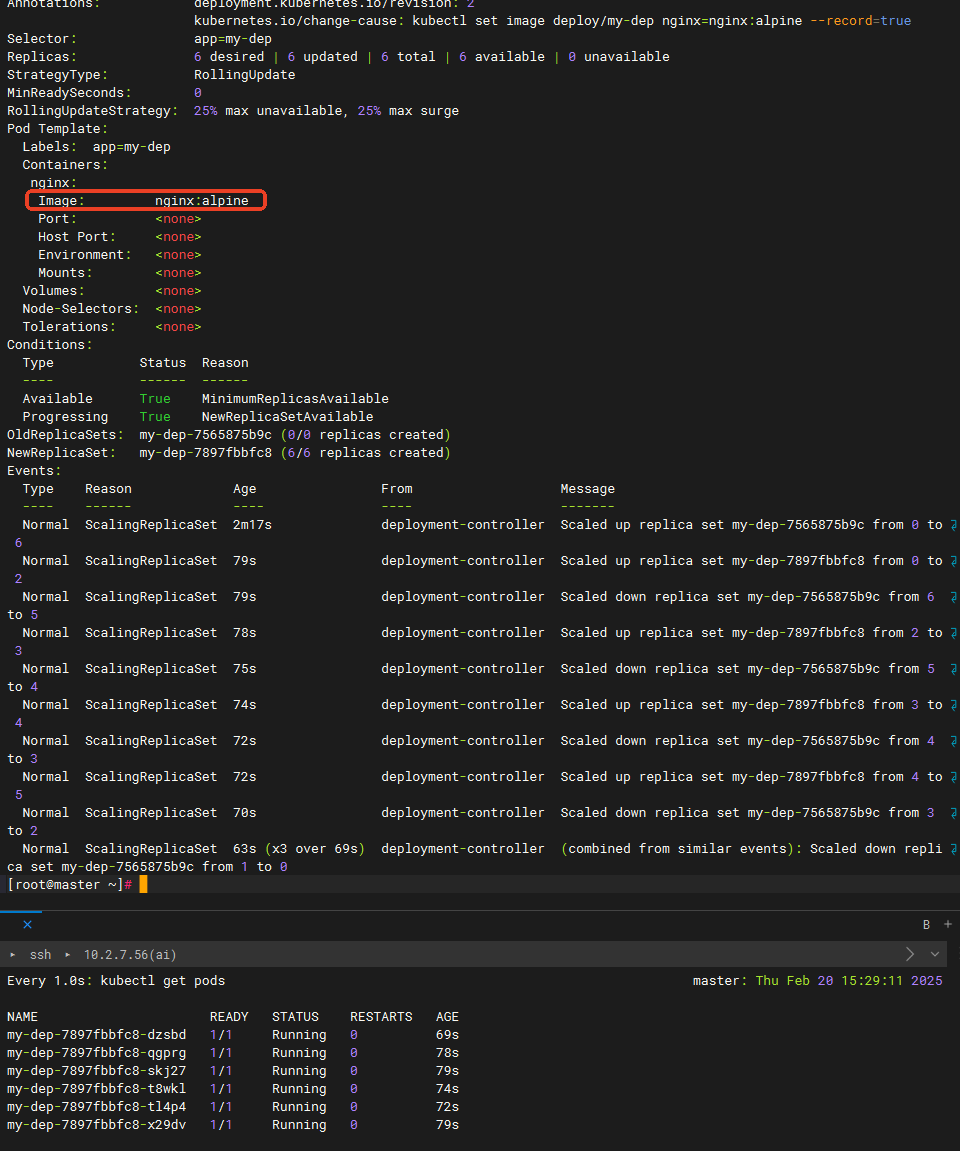Close the active terminal tab via X
Image resolution: width=960 pixels, height=1151 pixels.
[x=27, y=925]
